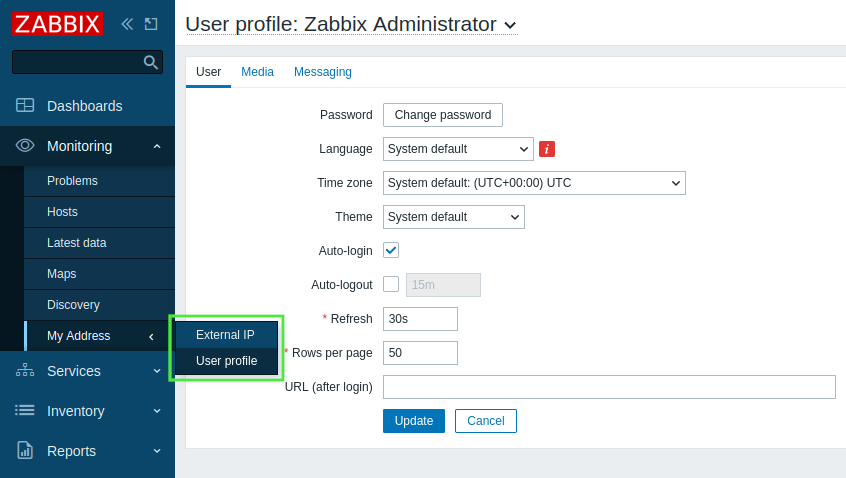Click the Update button
The width and height of the screenshot is (846, 478).
414,421
